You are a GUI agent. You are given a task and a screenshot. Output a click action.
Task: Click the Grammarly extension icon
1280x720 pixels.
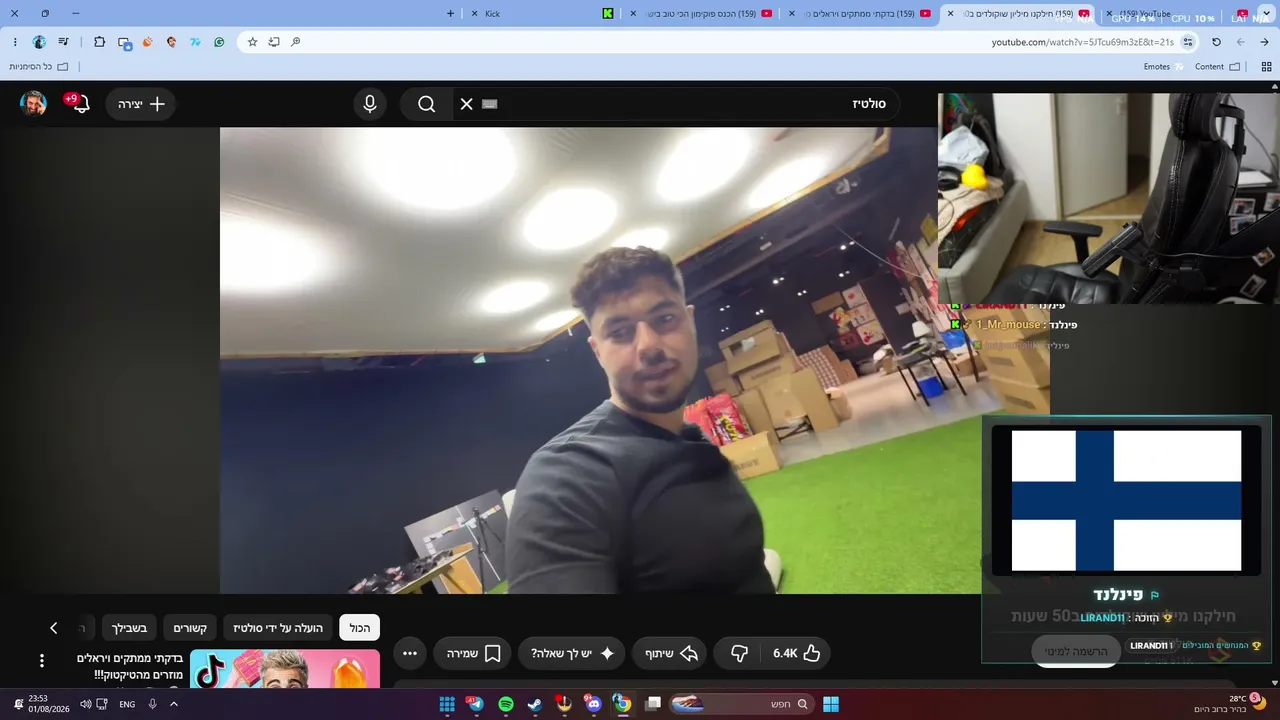point(219,42)
